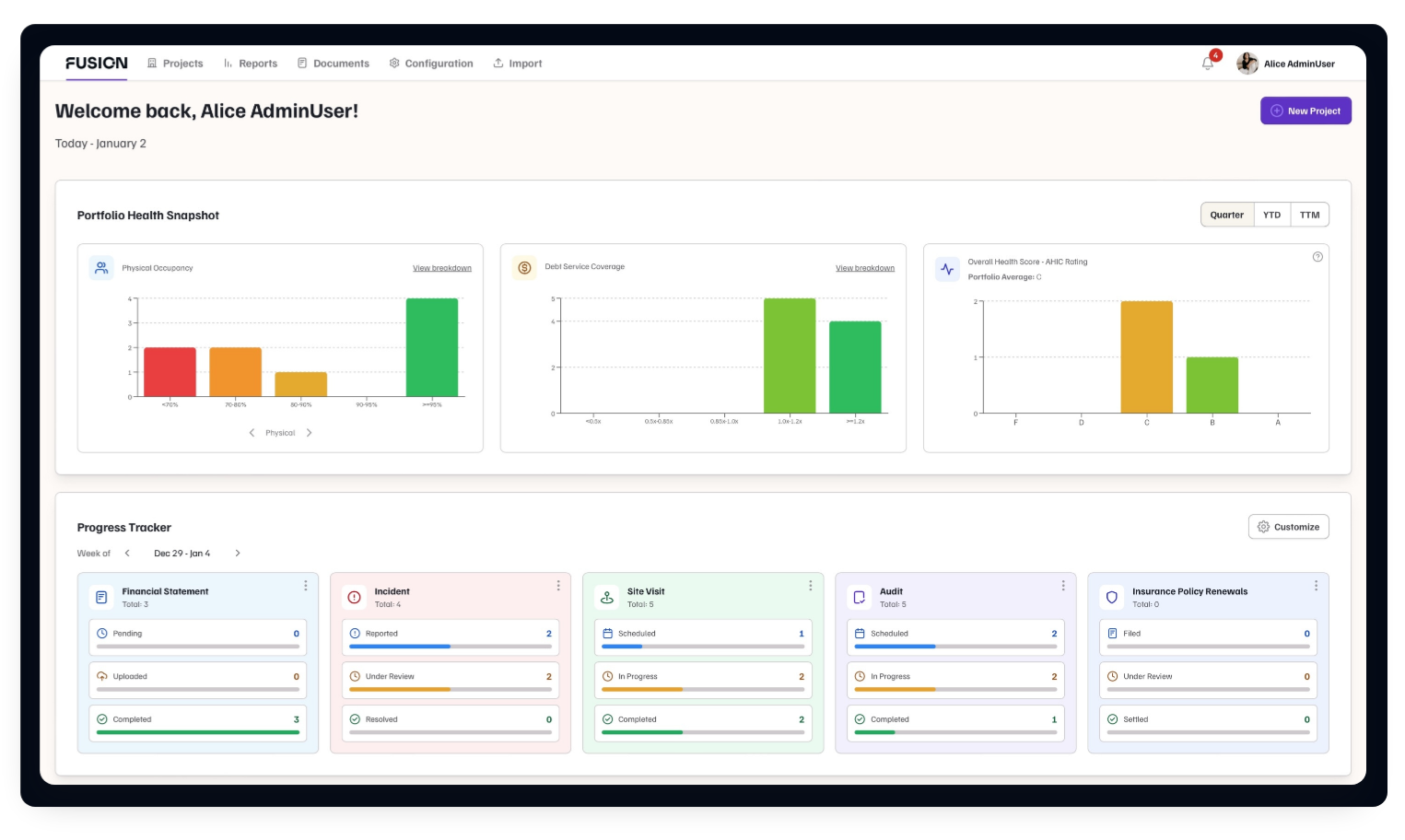Image resolution: width=1405 pixels, height=840 pixels.
Task: Open Incident card three-dot menu
Action: [x=558, y=586]
